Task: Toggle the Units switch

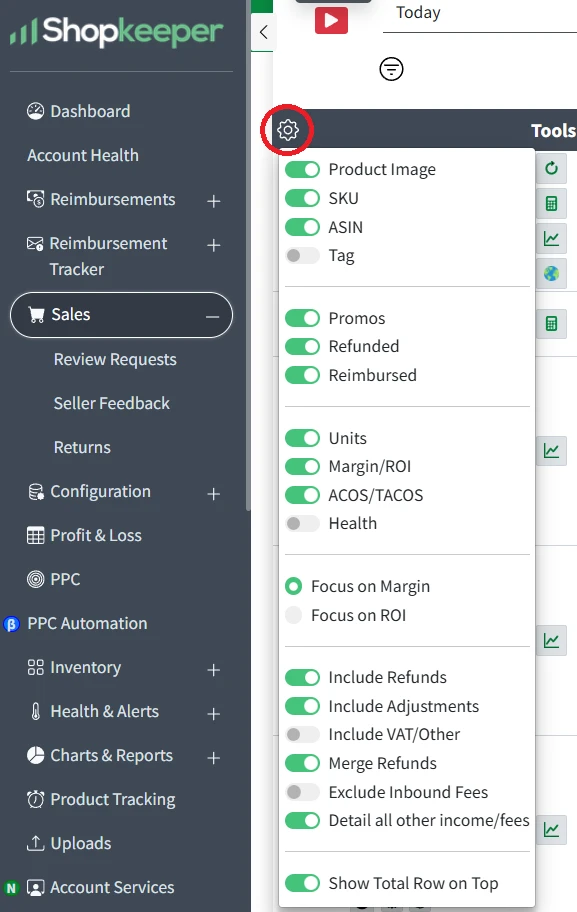Action: point(302,438)
